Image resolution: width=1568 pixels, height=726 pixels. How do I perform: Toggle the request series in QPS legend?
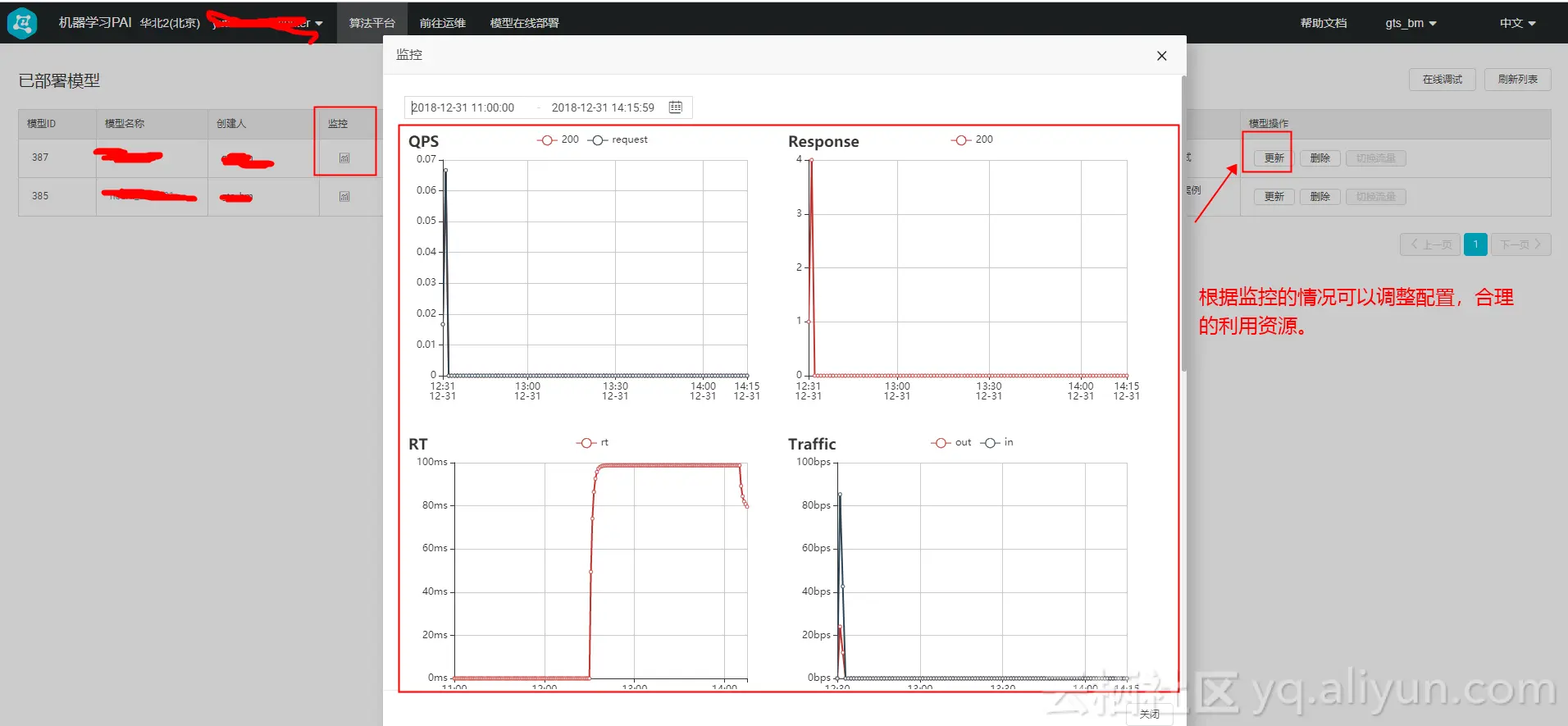coord(618,139)
